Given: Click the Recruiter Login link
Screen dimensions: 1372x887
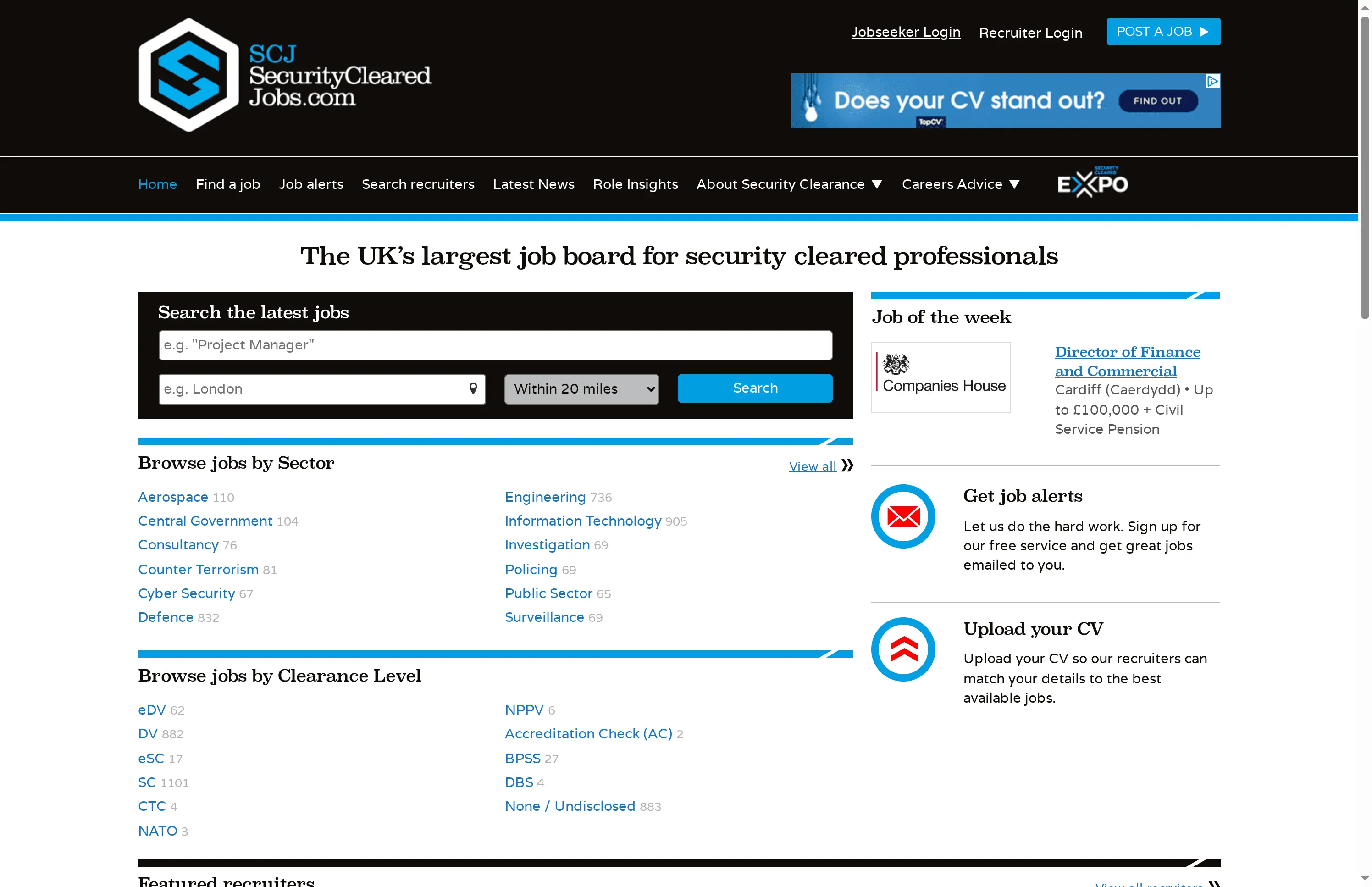Looking at the screenshot, I should [x=1030, y=33].
